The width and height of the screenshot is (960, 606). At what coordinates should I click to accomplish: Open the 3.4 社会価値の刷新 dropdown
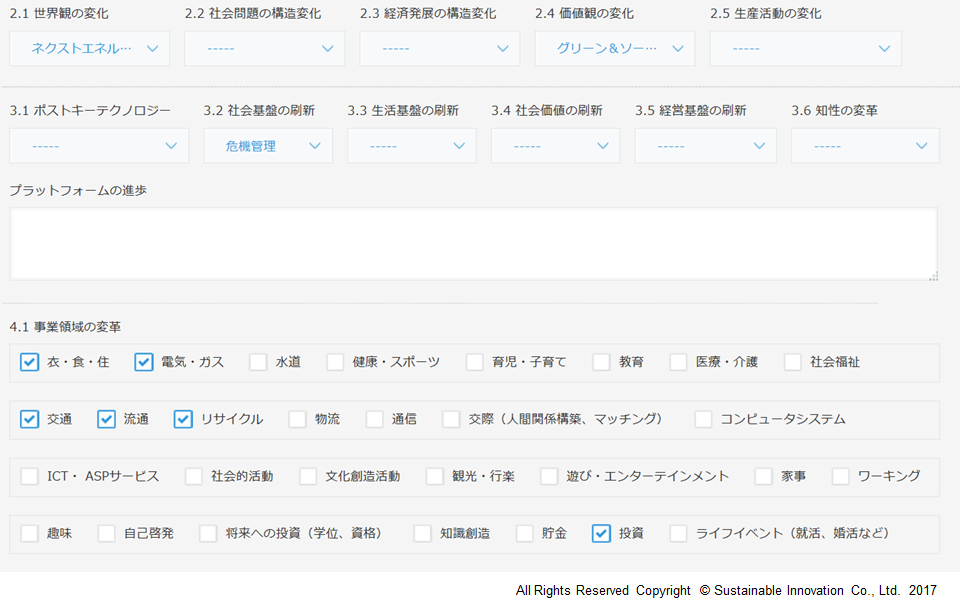(555, 146)
